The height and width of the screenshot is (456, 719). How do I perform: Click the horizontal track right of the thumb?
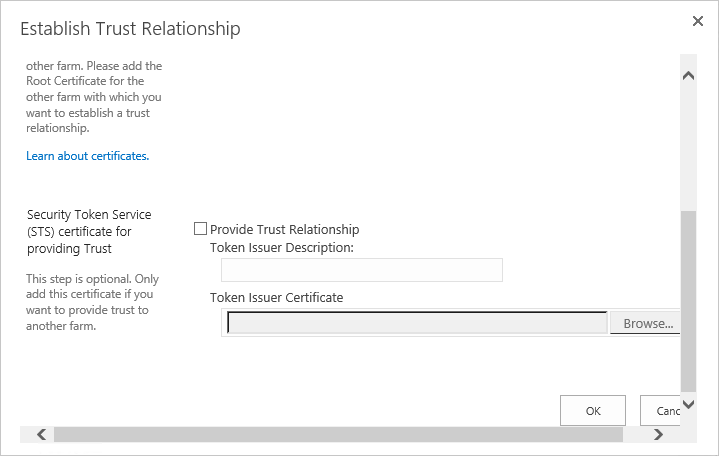click(x=636, y=434)
